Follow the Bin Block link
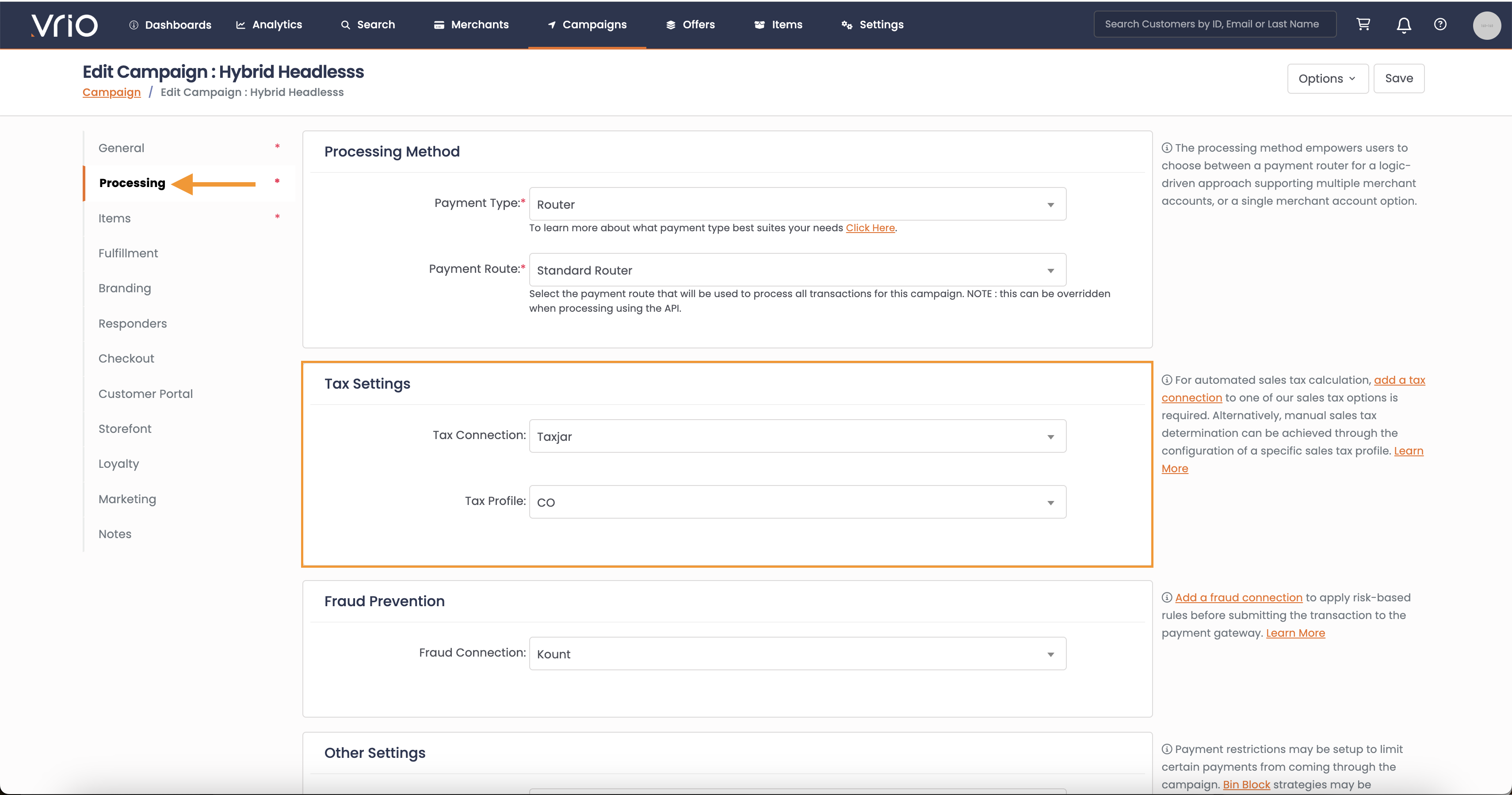Viewport: 1512px width, 795px height. [1246, 784]
